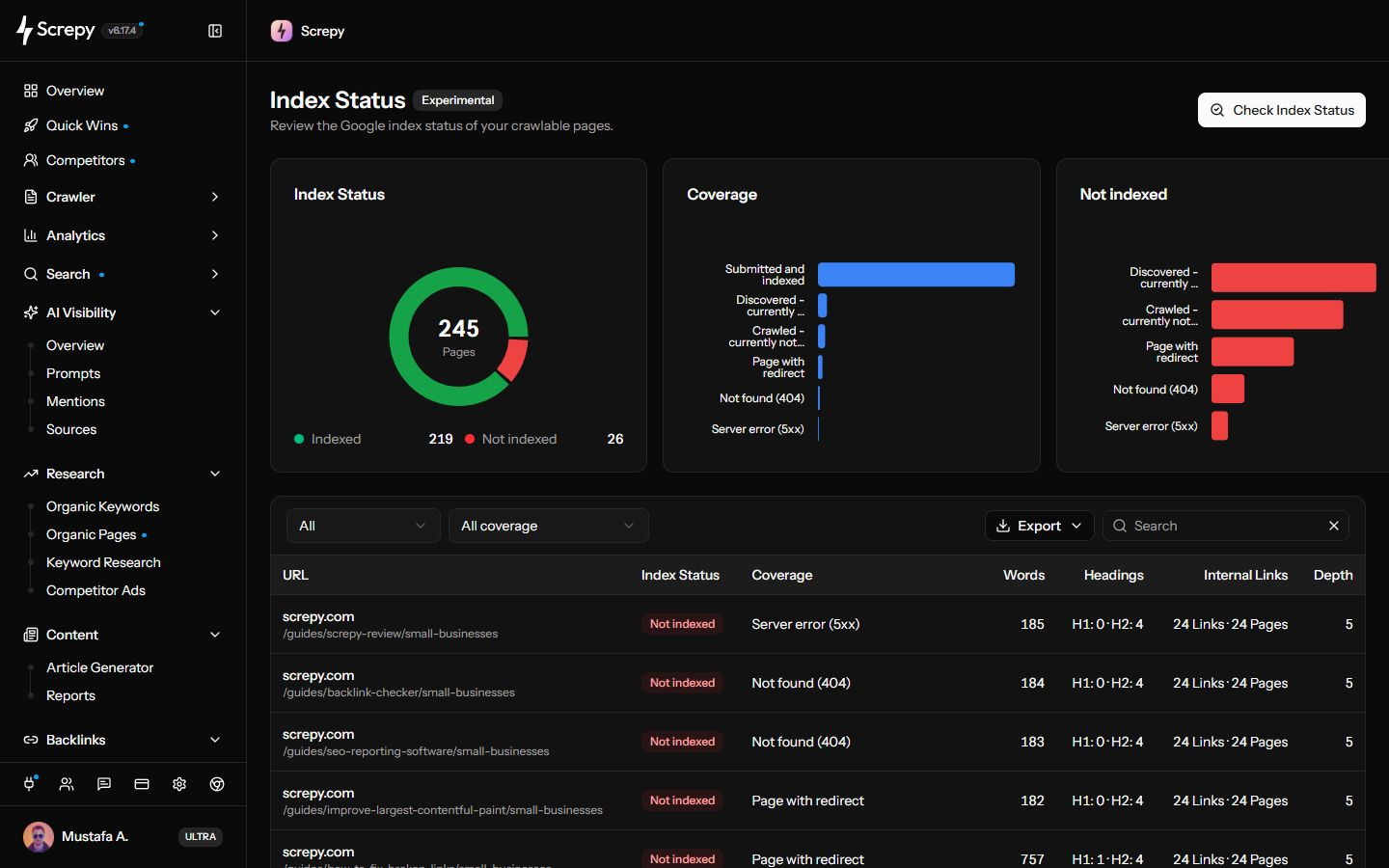Collapse the Research section chevron
Viewport: 1389px width, 868px height.
pyautogui.click(x=215, y=474)
